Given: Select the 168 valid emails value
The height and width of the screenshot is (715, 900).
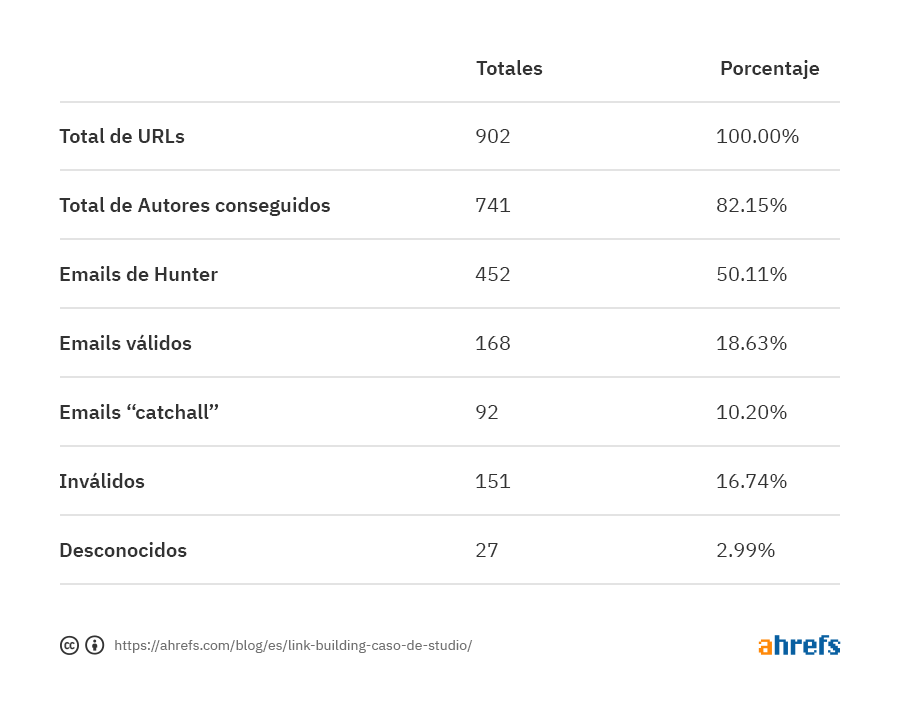Looking at the screenshot, I should pyautogui.click(x=493, y=343).
